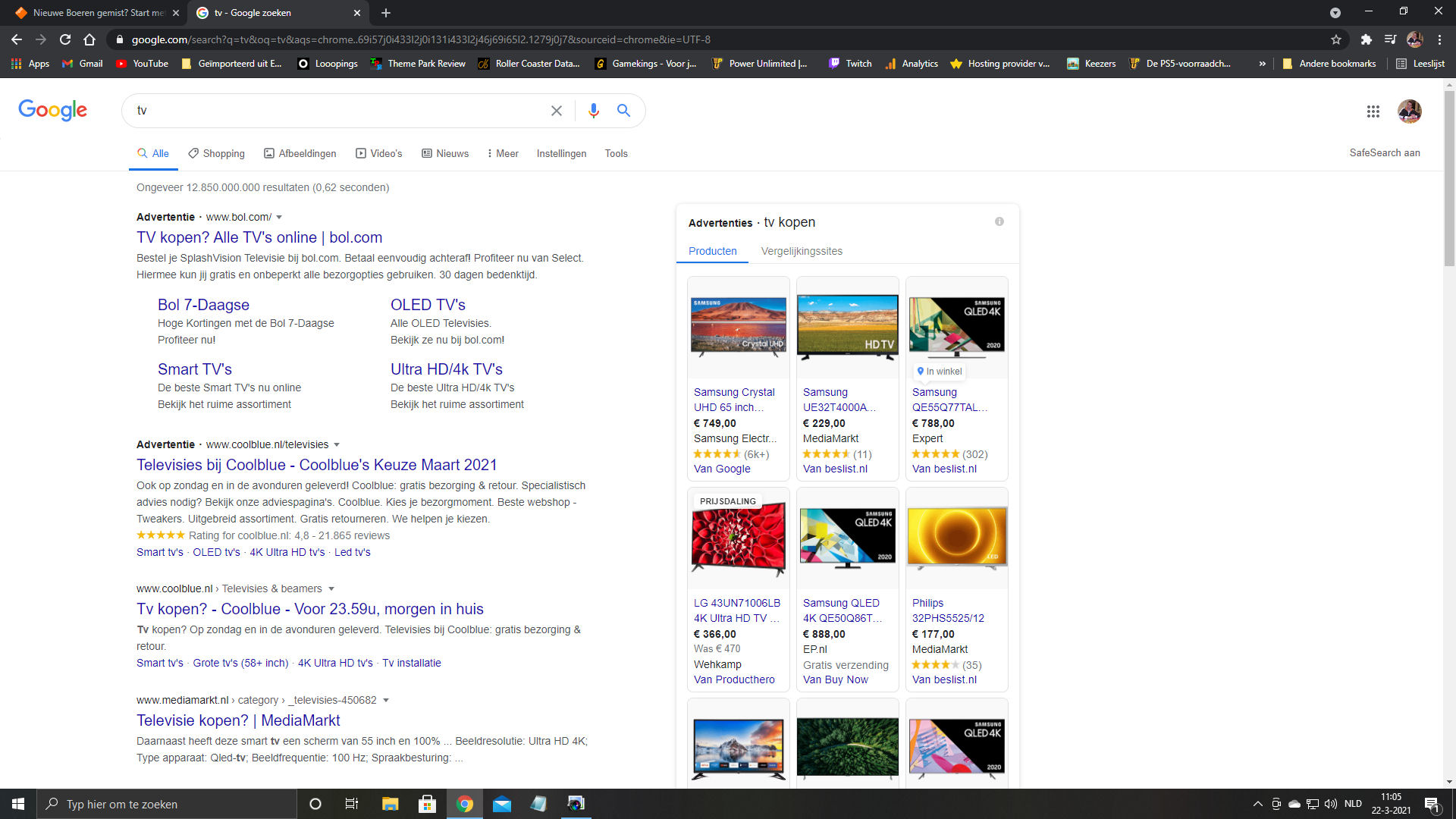The image size is (1456, 819).
Task: Open the Tools search filter
Action: coord(616,153)
